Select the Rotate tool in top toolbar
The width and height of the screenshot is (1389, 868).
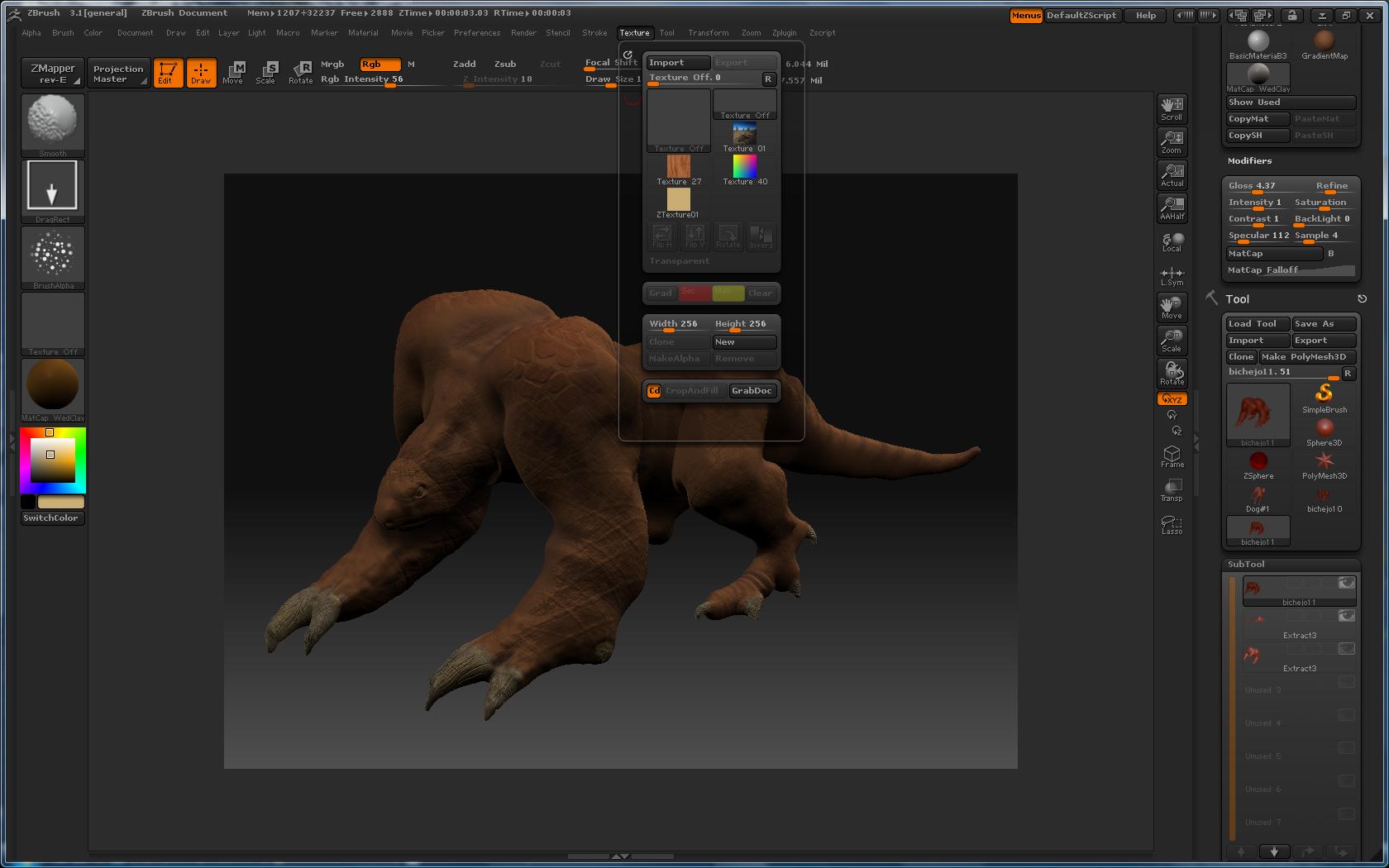coord(300,72)
